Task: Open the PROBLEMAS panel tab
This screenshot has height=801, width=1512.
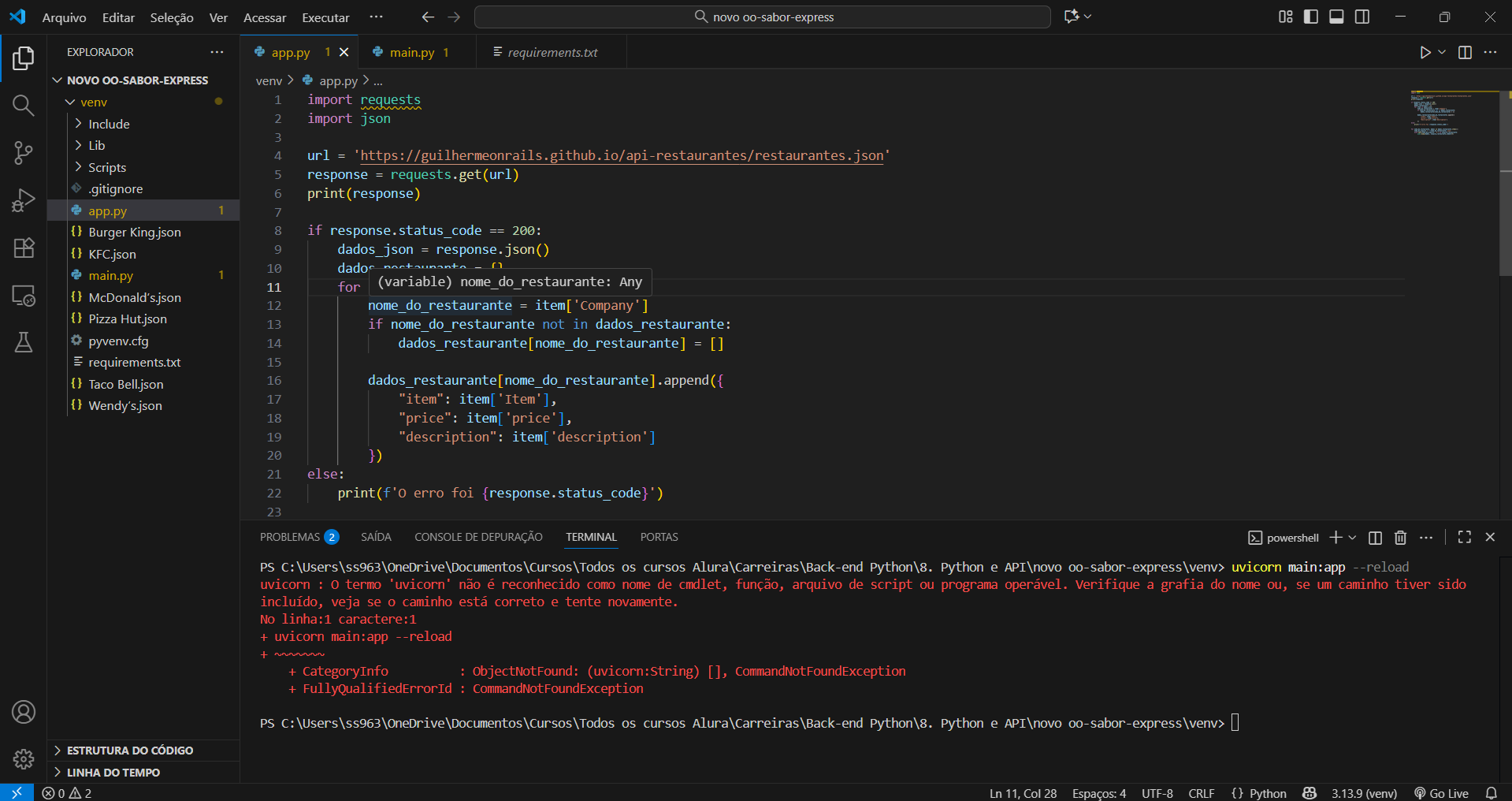Action: tap(290, 537)
